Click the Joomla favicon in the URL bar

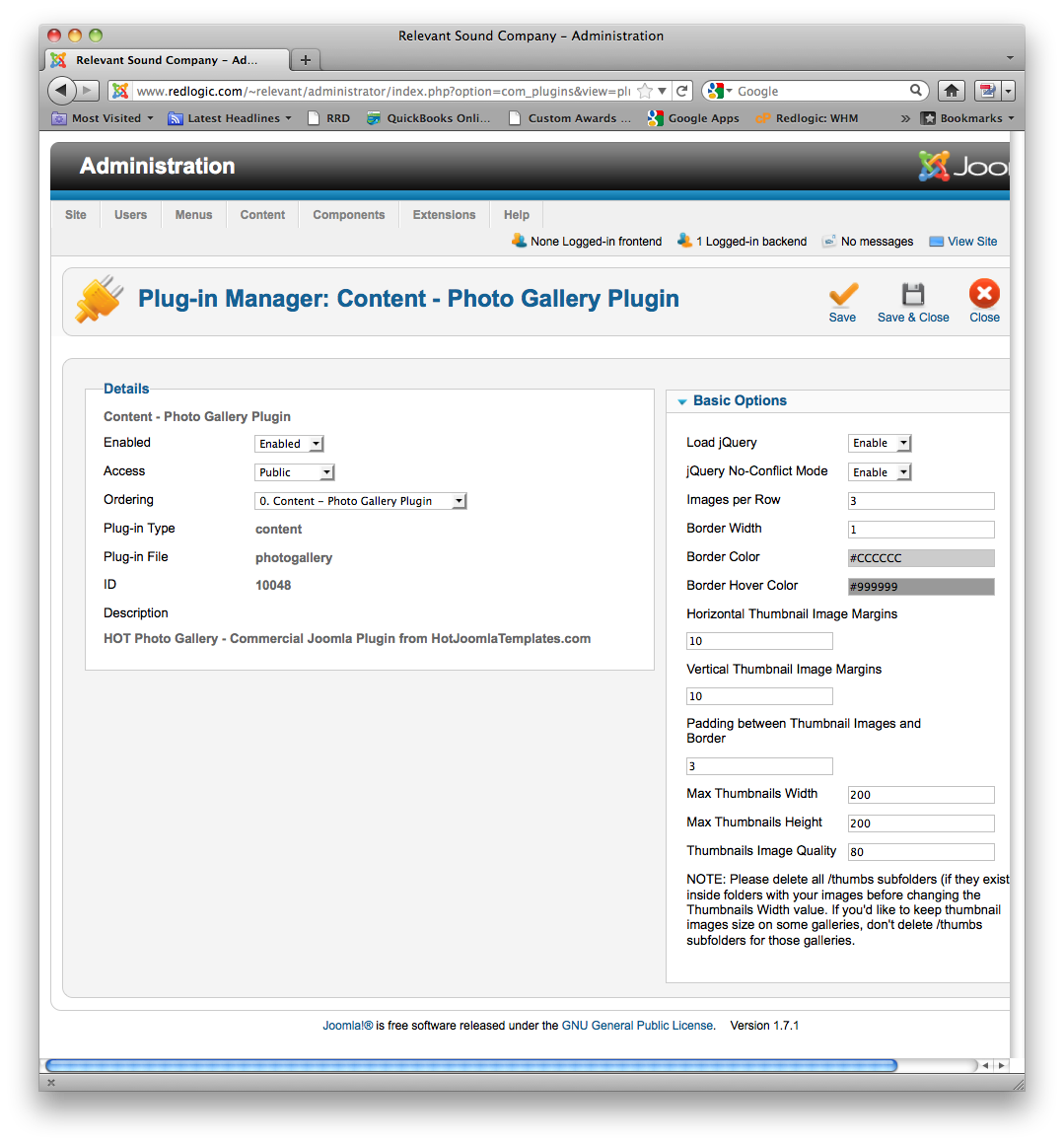pyautogui.click(x=120, y=91)
